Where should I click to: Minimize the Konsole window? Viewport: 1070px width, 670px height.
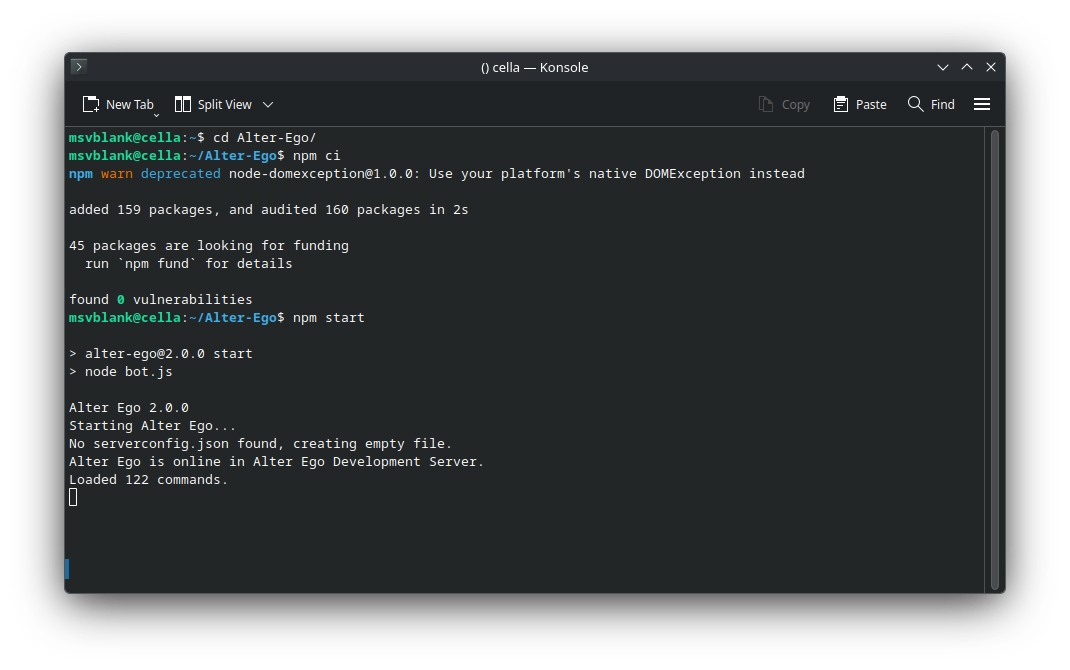(942, 67)
